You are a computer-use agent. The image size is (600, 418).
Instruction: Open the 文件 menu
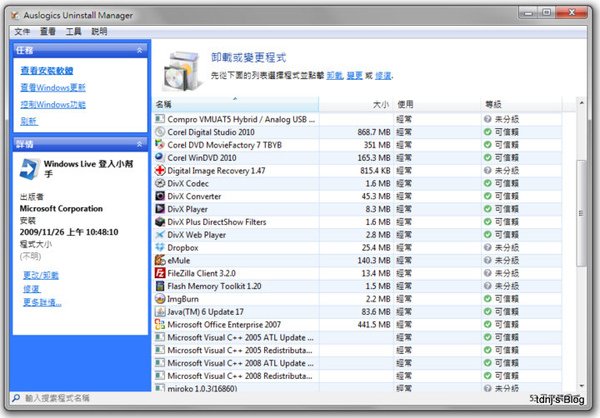pyautogui.click(x=22, y=31)
